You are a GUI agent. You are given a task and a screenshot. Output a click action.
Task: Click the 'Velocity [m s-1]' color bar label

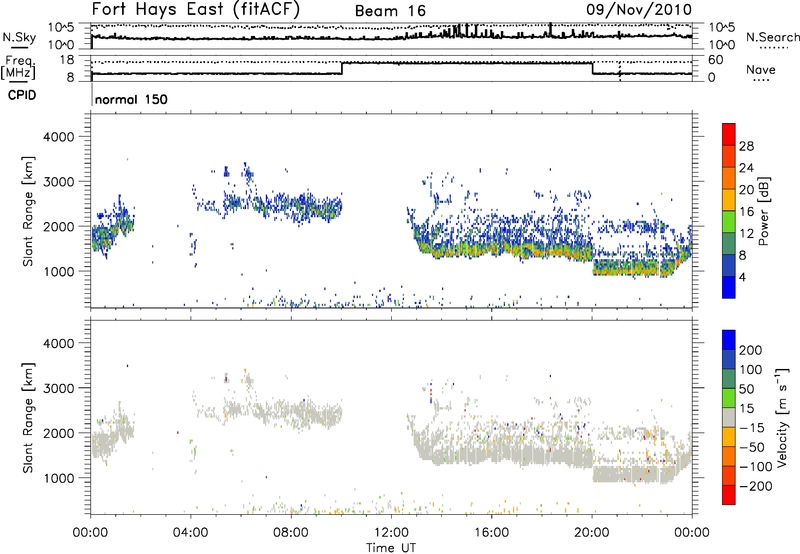click(781, 417)
